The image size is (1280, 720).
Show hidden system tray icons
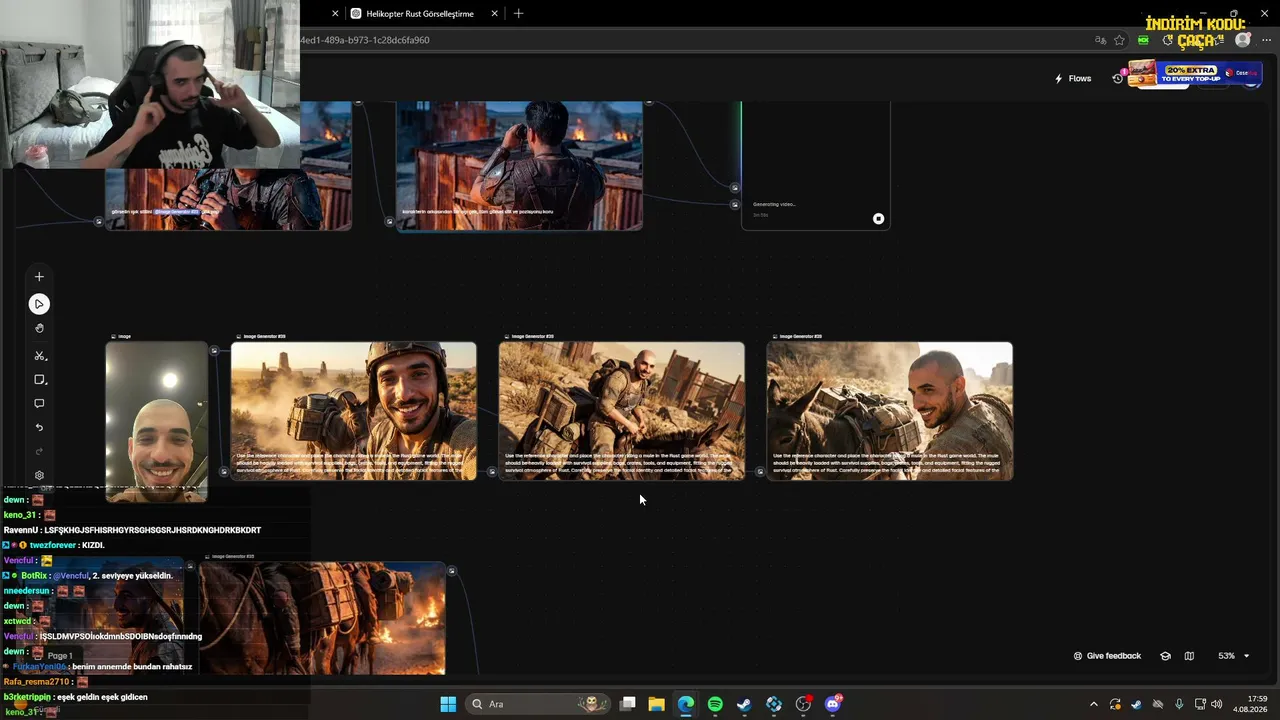1093,704
